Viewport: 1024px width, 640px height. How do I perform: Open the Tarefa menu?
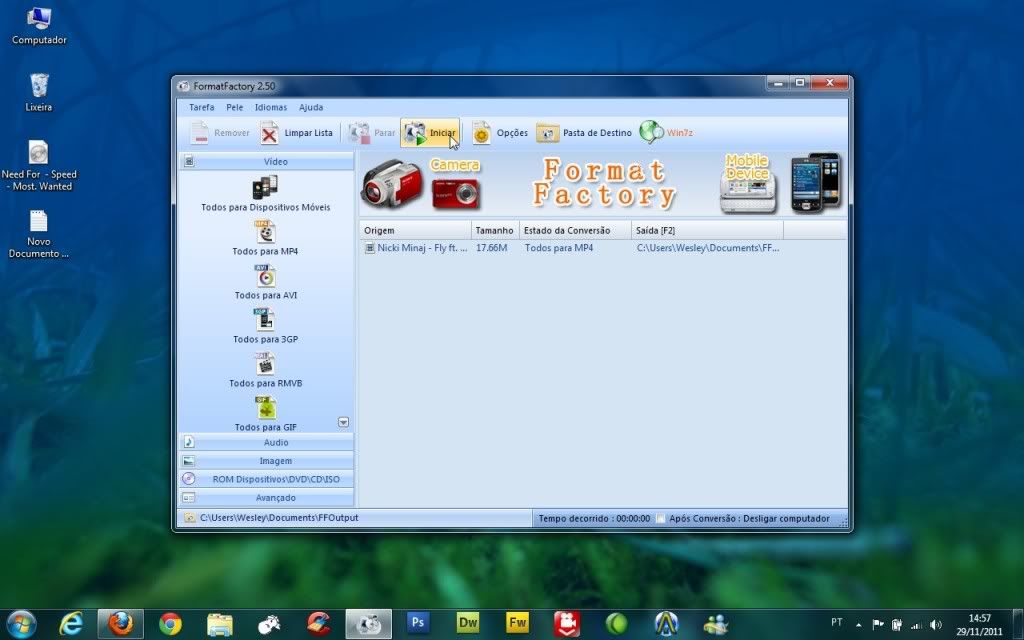click(201, 107)
